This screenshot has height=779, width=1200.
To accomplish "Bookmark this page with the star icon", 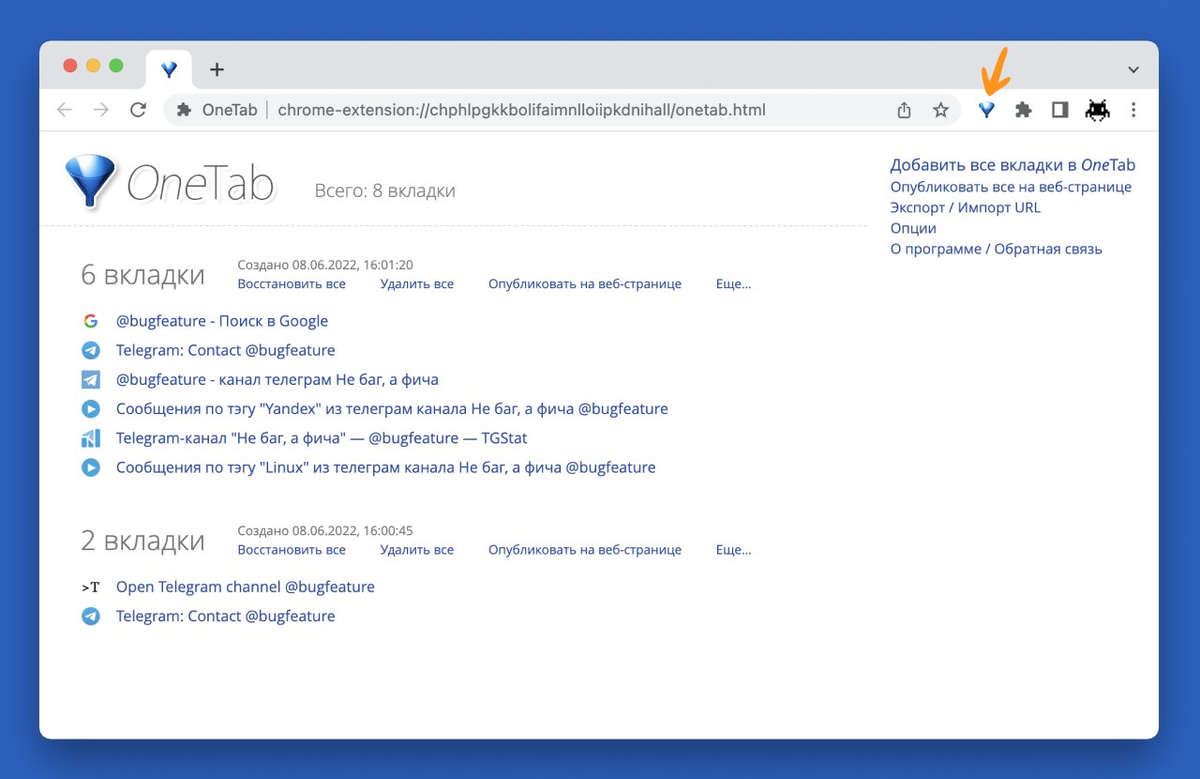I will [940, 110].
